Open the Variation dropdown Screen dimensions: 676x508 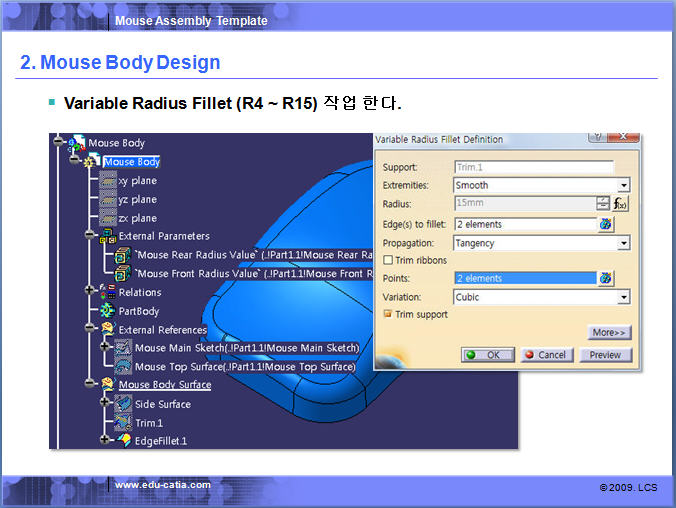[x=623, y=297]
